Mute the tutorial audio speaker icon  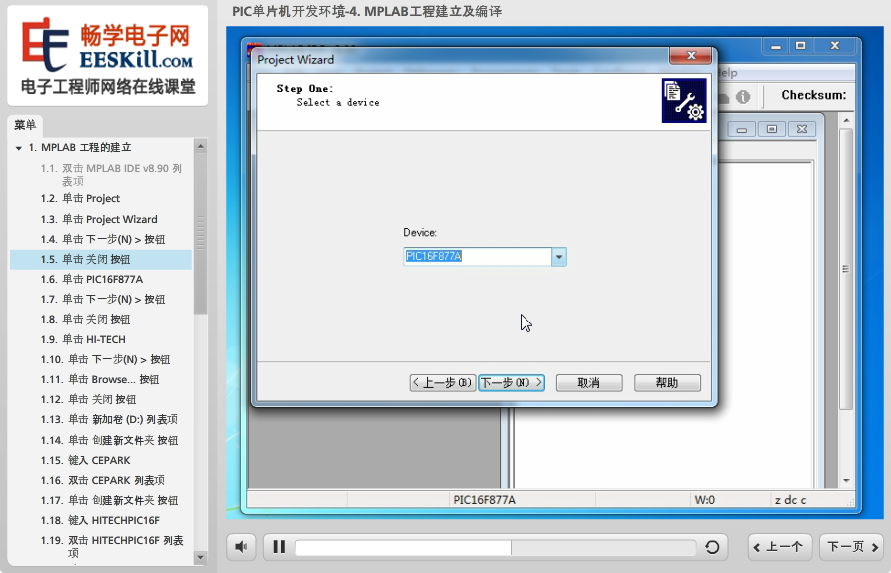(x=241, y=547)
